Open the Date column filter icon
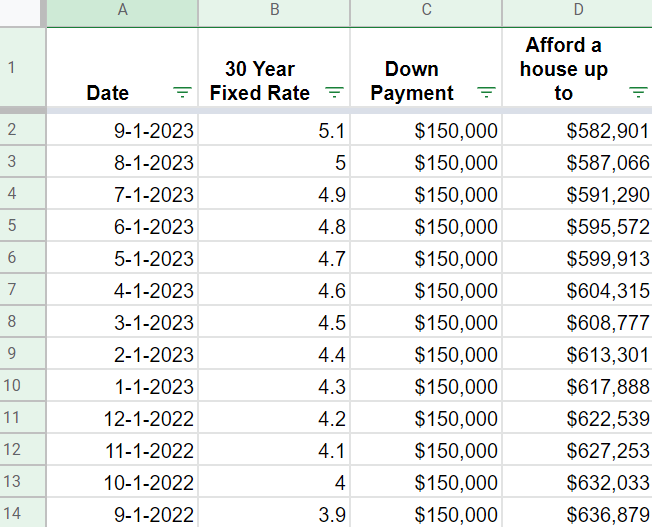Image resolution: width=652 pixels, height=527 pixels. click(182, 92)
